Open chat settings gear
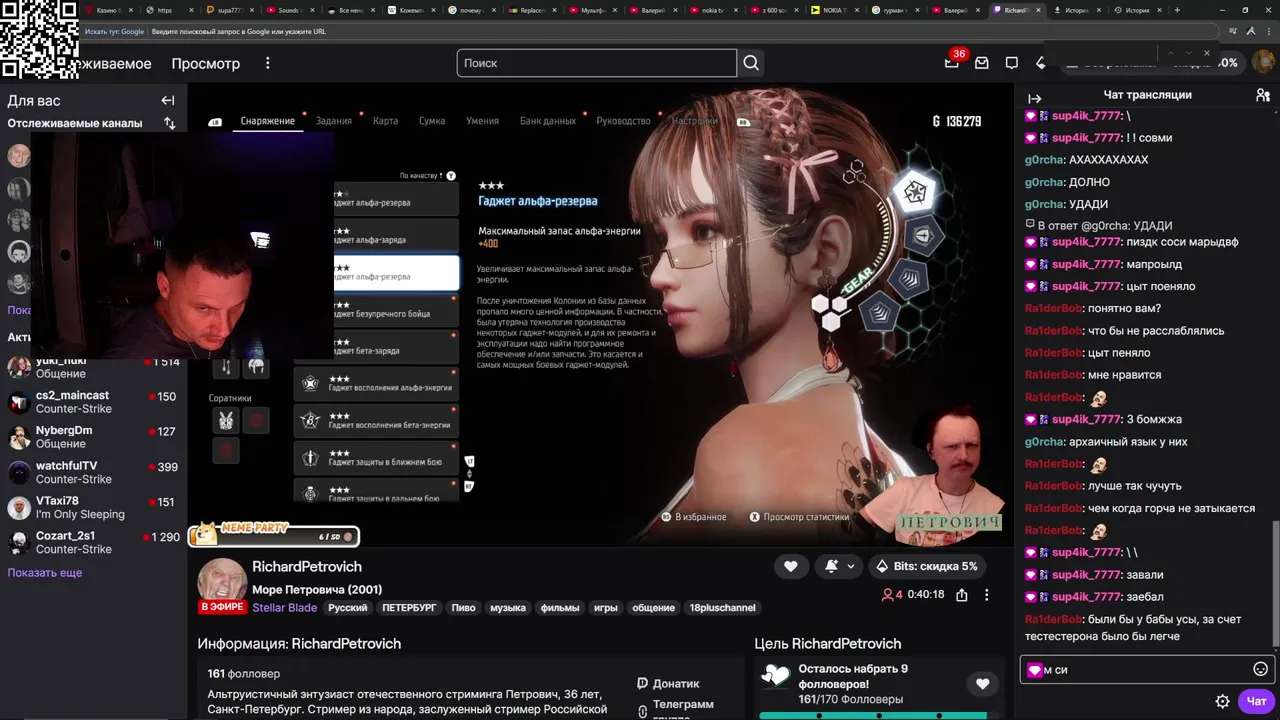Image resolution: width=1280 pixels, height=720 pixels. [1222, 701]
